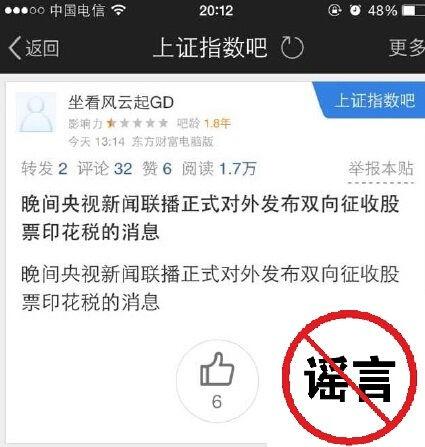Tap the WiFi status icon
Image resolution: width=425 pixels, height=447 pixels.
click(x=119, y=10)
